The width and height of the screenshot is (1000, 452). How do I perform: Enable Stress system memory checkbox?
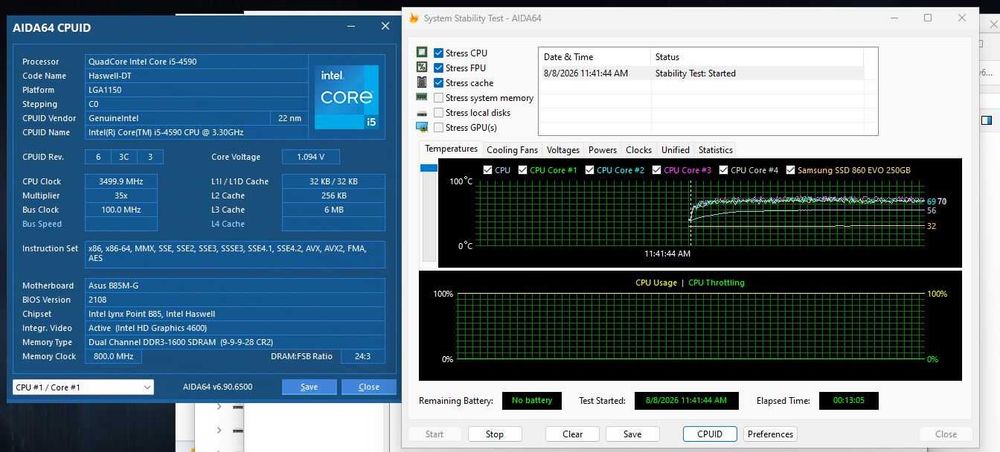coord(438,98)
